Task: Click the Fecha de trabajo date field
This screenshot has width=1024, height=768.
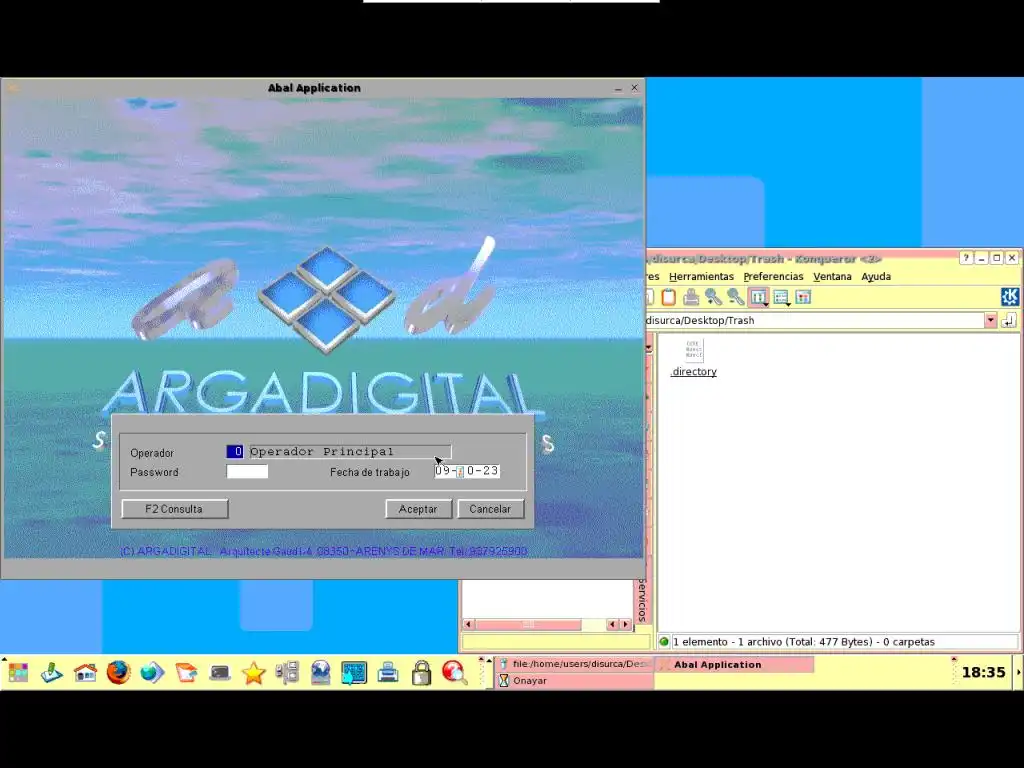Action: pyautogui.click(x=468, y=471)
